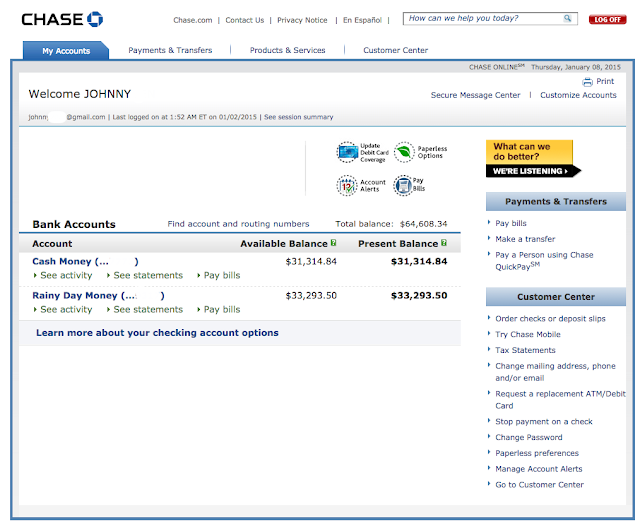
Task: Click Cash Money present balance $31,314.84
Action: coord(419,262)
